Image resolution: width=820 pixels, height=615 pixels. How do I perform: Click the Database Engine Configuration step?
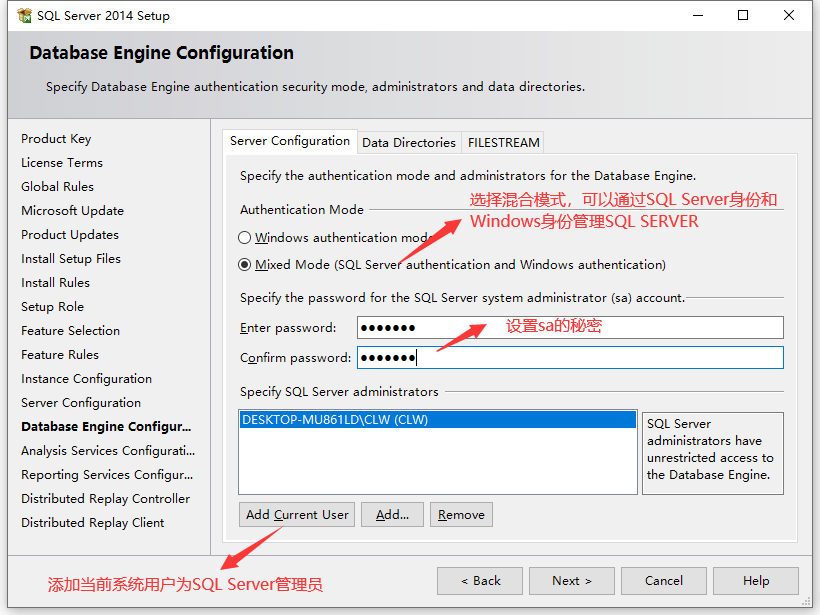click(x=106, y=427)
